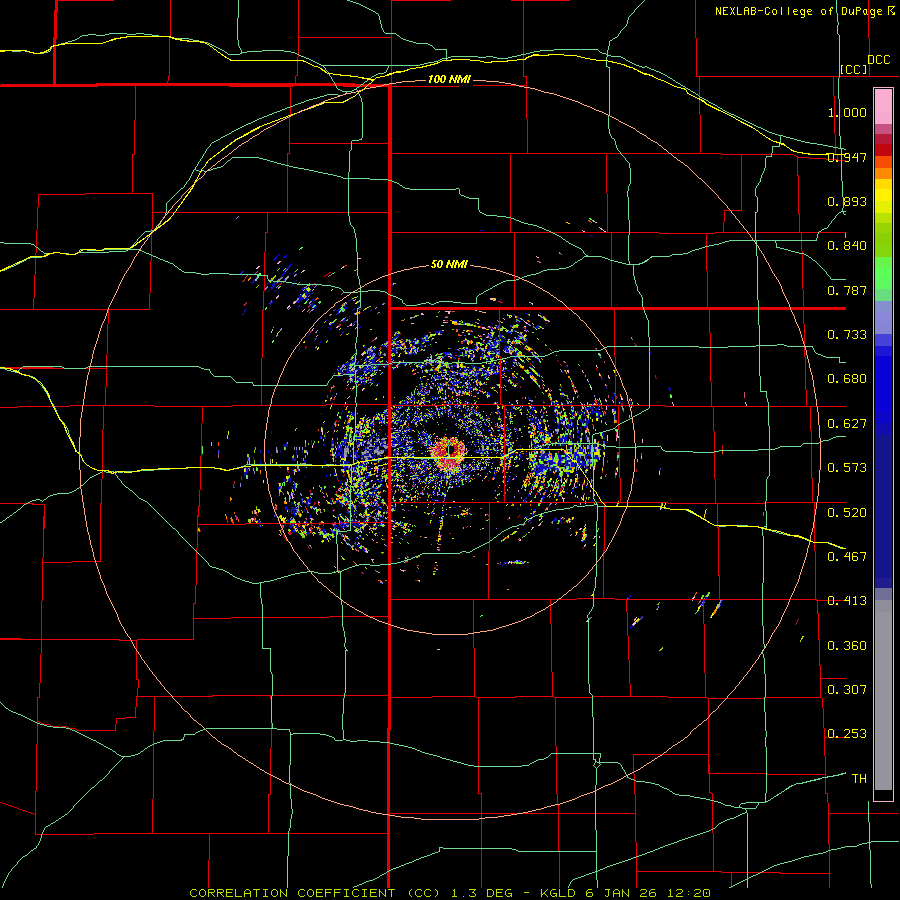Click the 0.893 legend value

pos(847,201)
